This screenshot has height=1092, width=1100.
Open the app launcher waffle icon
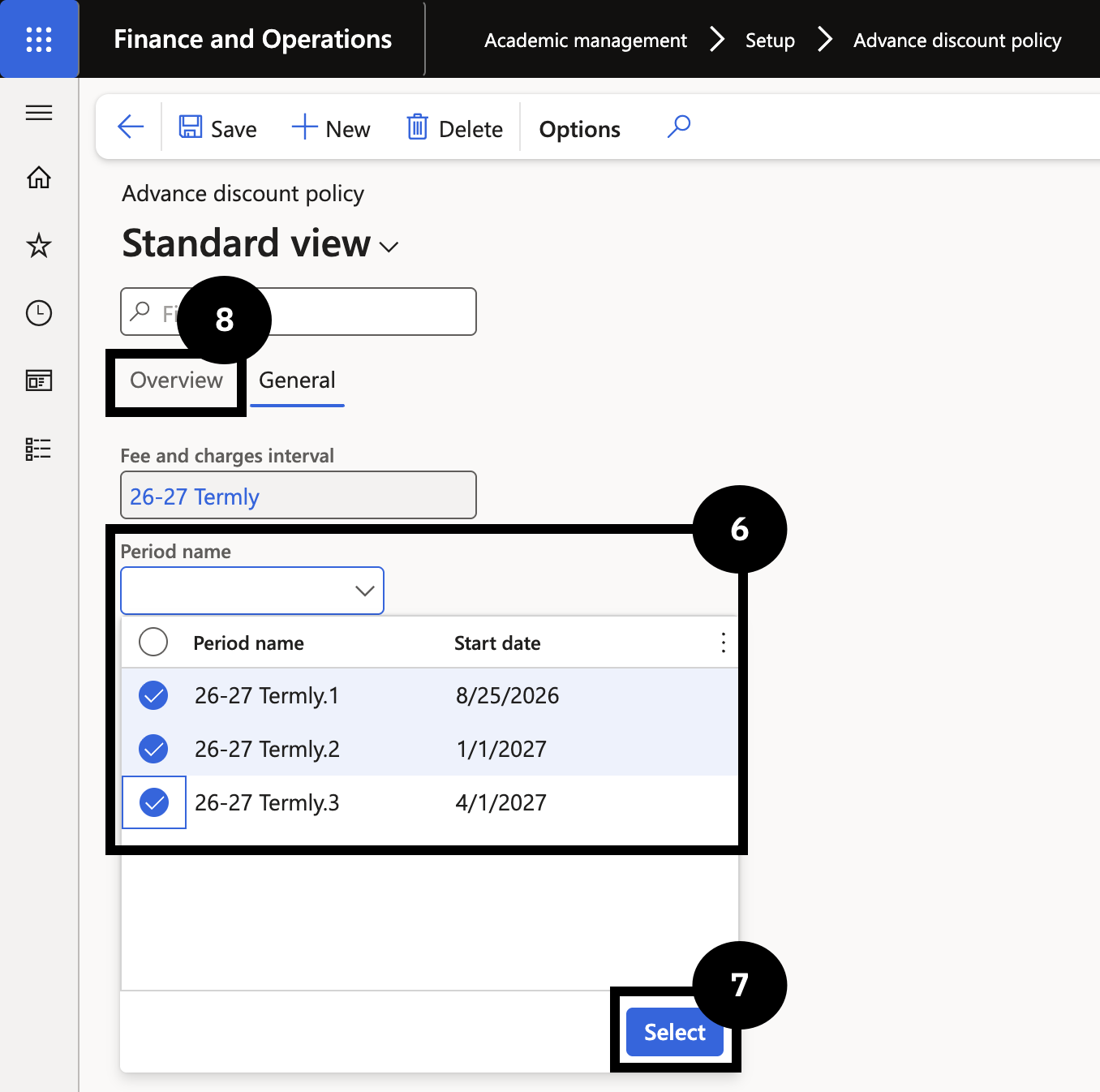click(39, 39)
